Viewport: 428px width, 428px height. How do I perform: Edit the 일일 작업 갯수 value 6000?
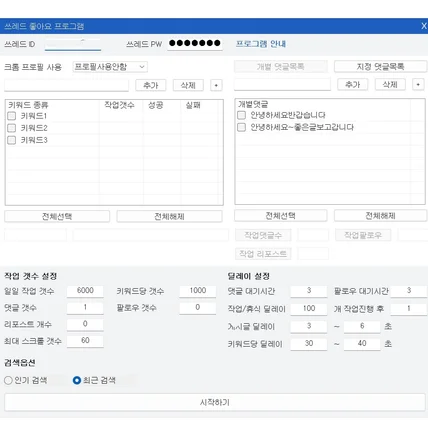(85, 291)
